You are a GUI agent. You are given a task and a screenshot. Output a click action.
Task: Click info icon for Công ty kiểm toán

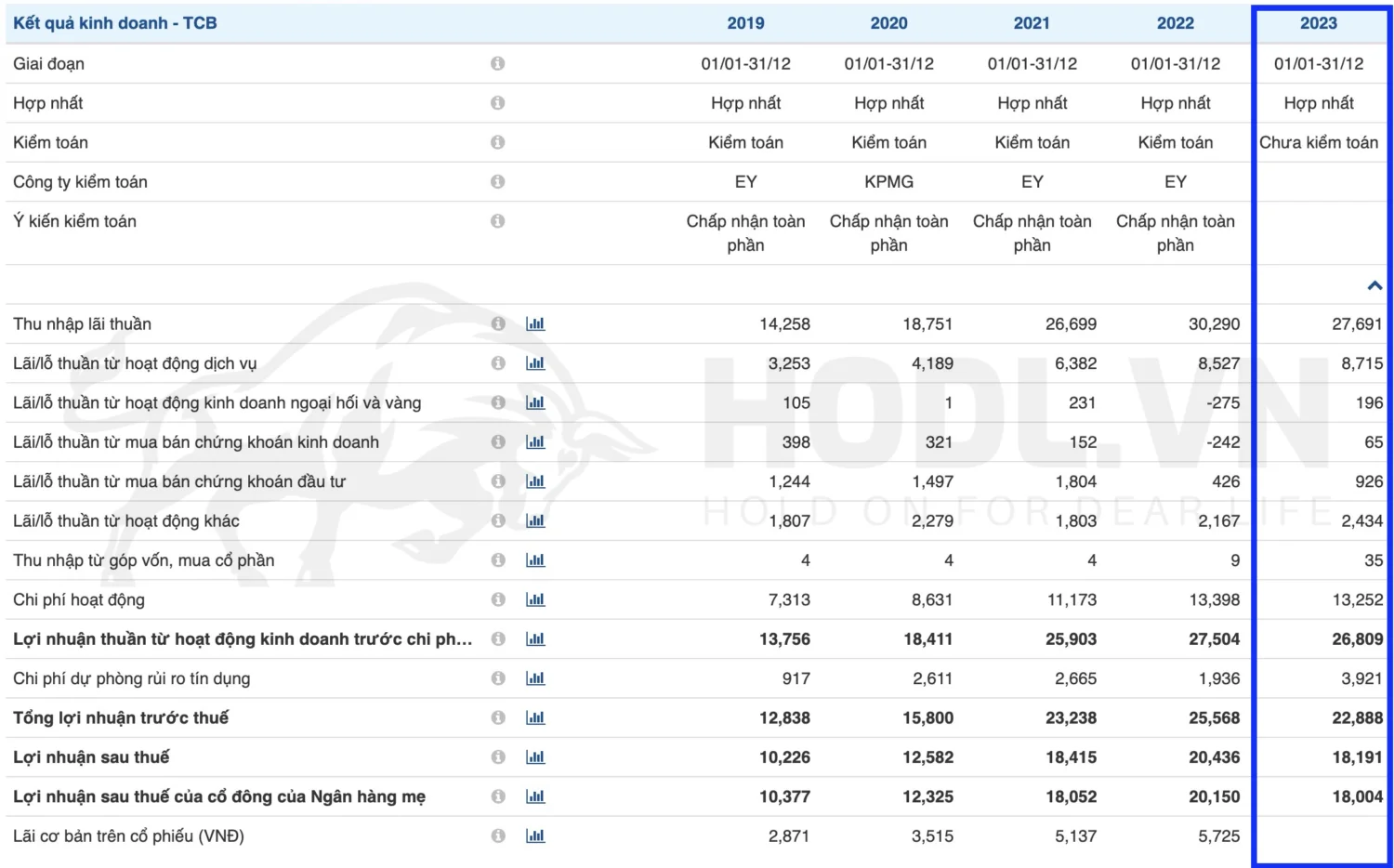[x=498, y=182]
